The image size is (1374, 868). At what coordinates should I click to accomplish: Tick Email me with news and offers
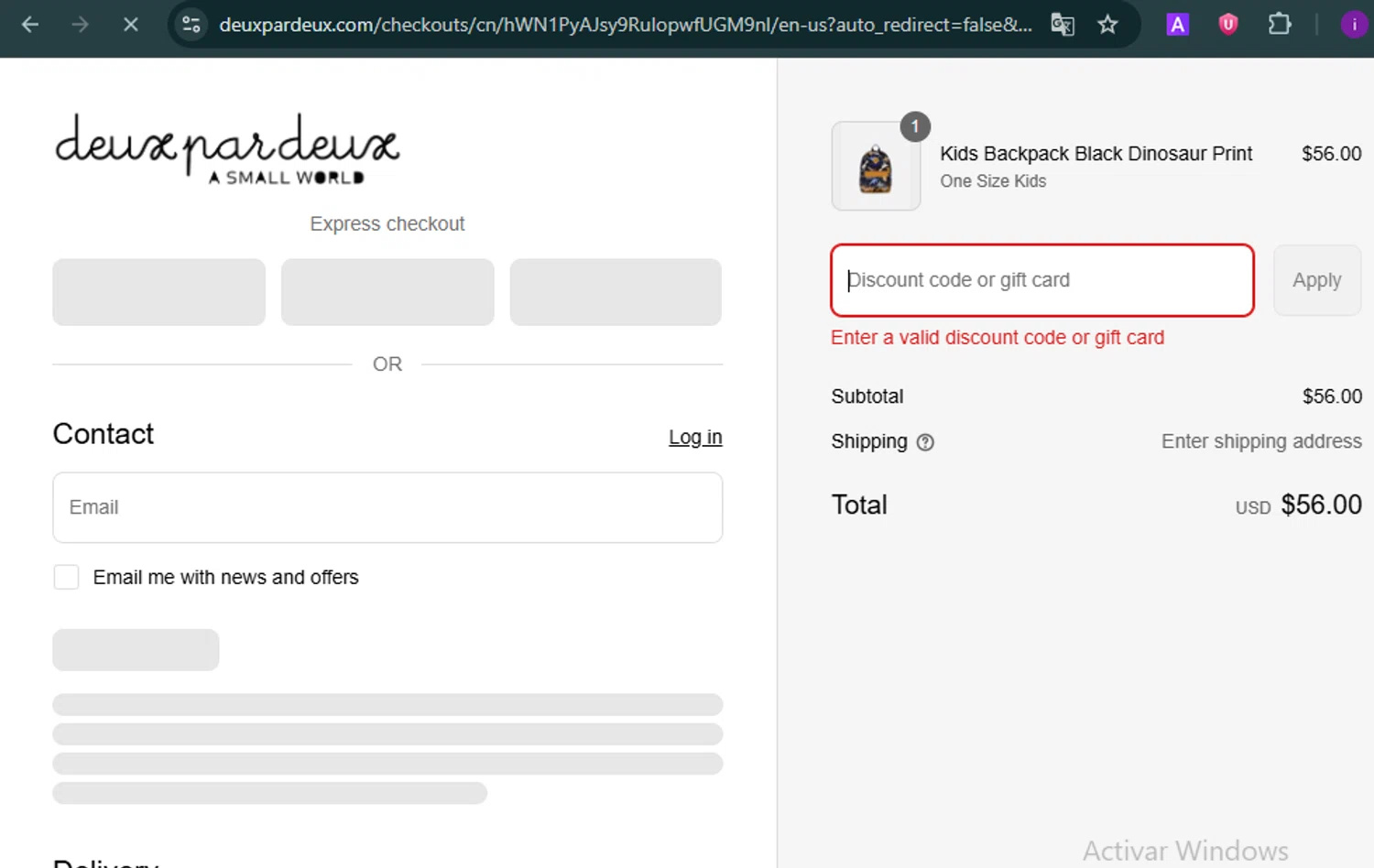tap(66, 577)
